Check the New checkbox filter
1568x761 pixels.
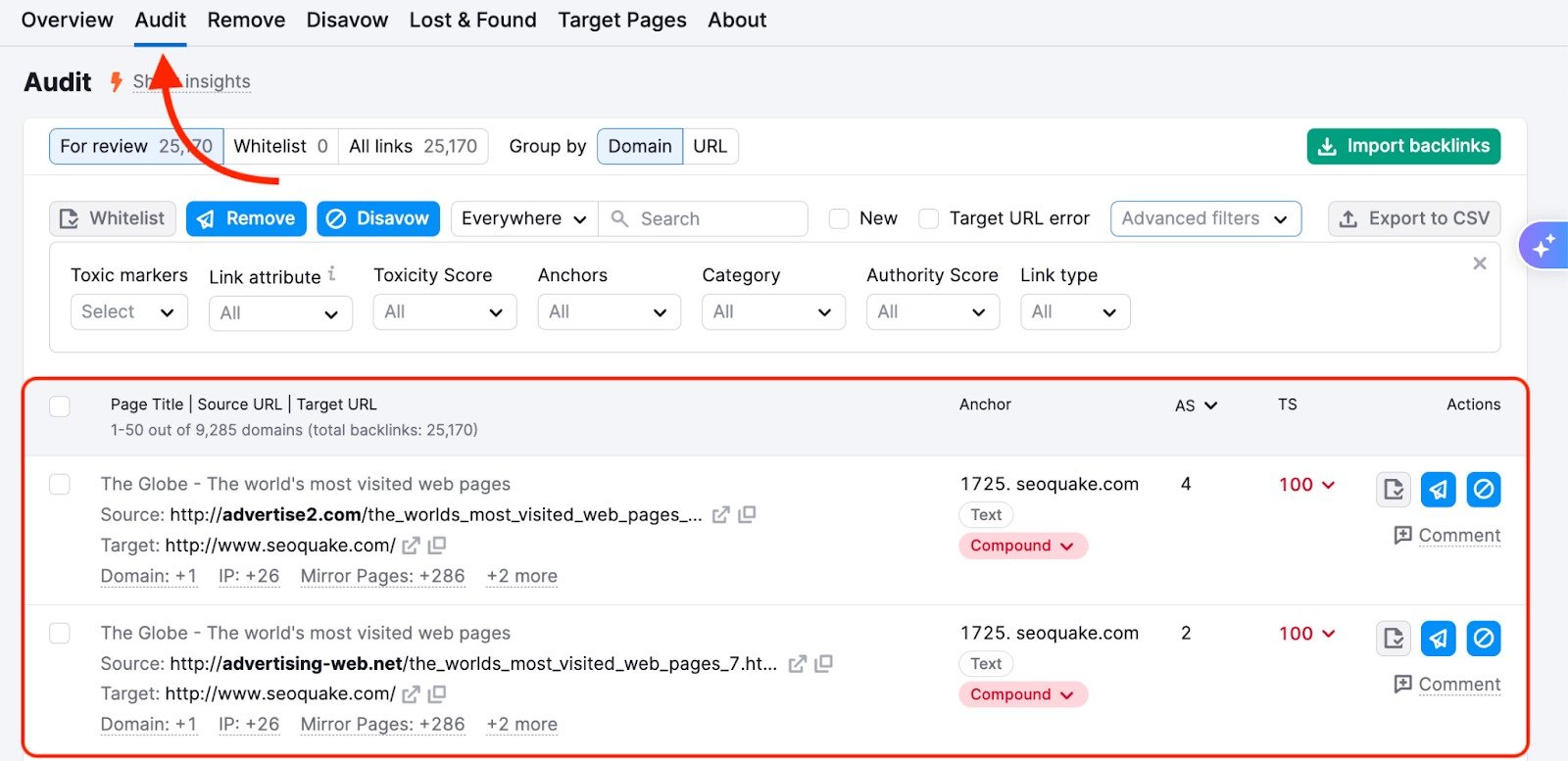click(x=839, y=218)
